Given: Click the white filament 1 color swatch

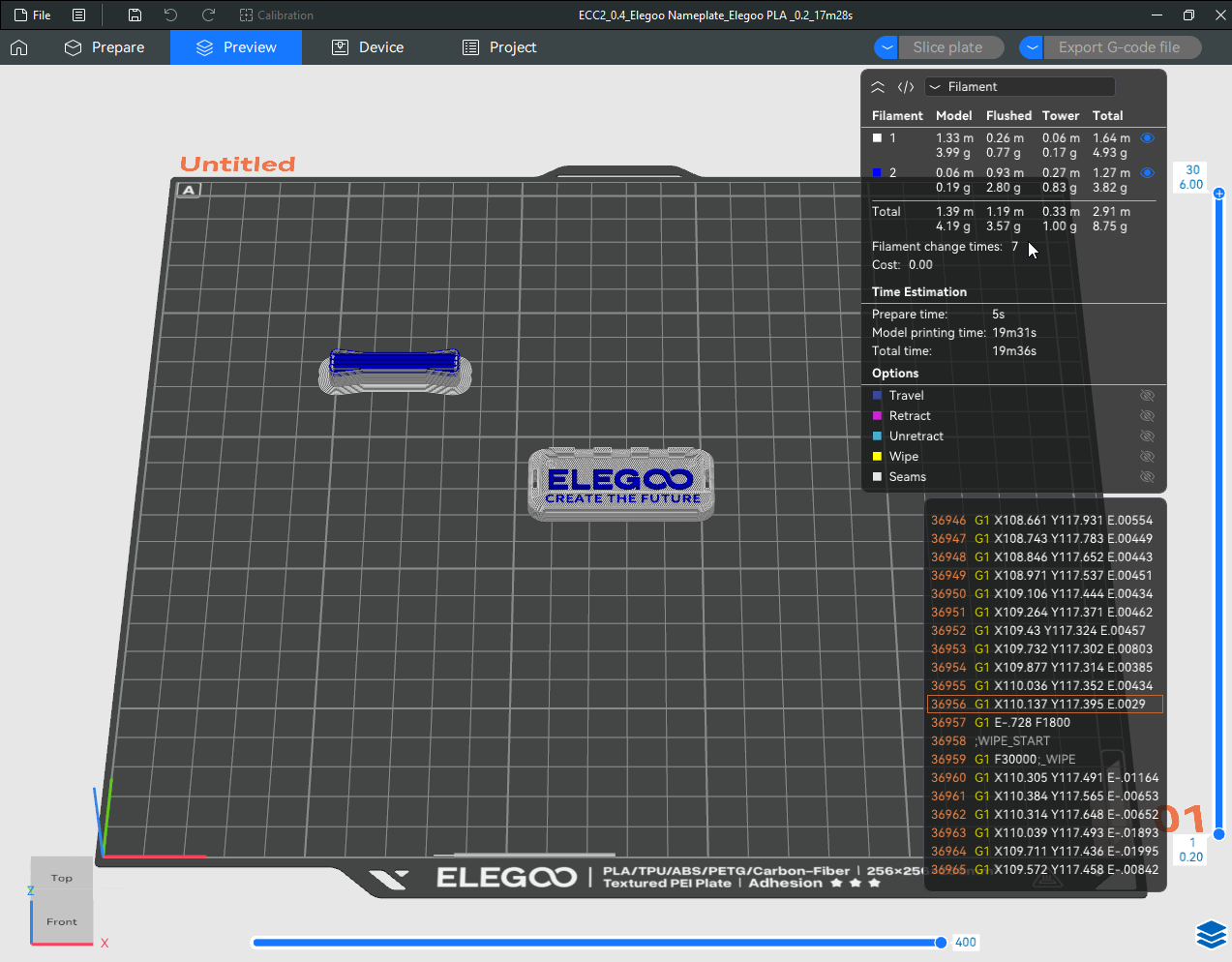Looking at the screenshot, I should pyautogui.click(x=877, y=138).
